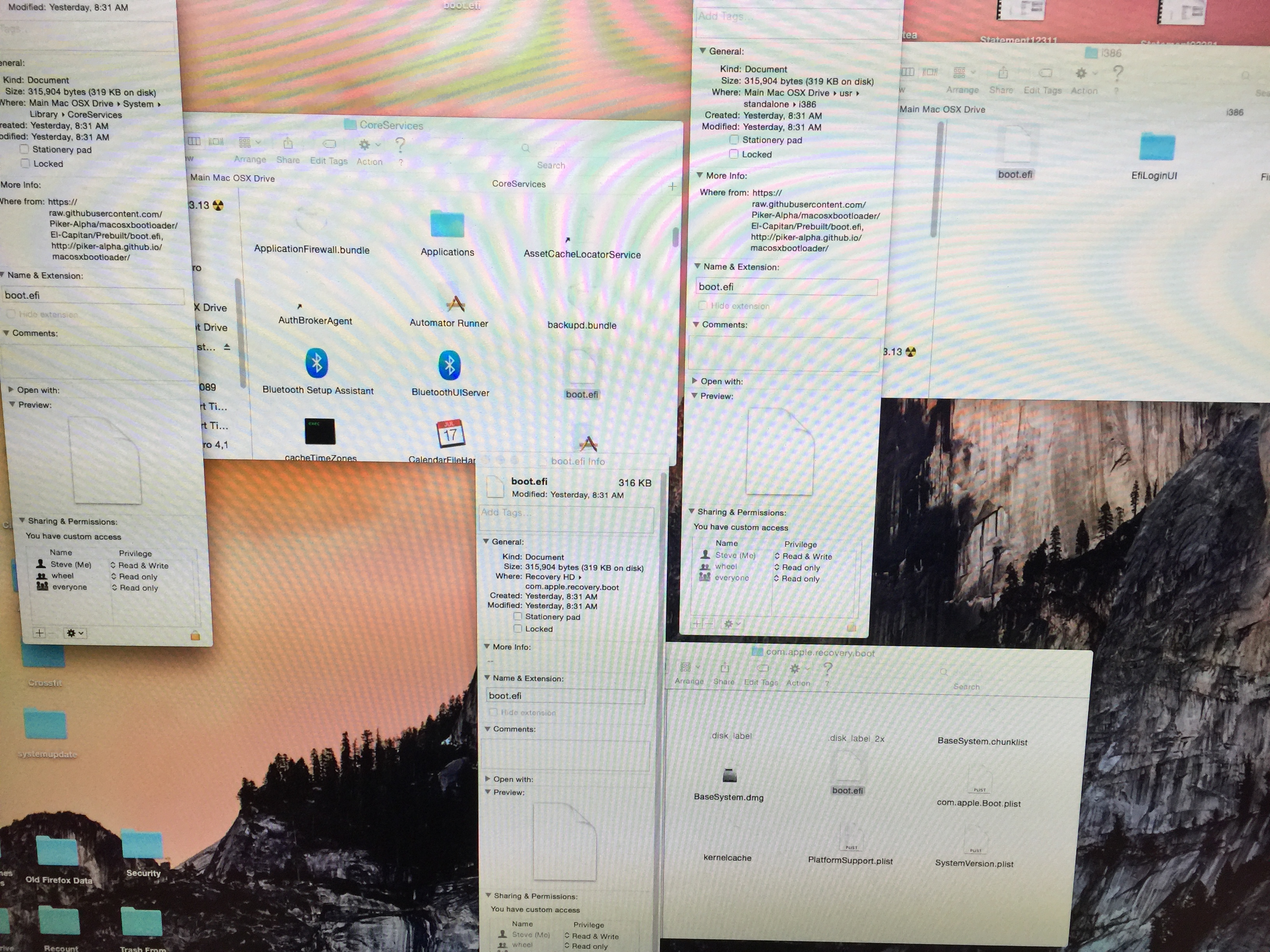This screenshot has height=952, width=1270.
Task: Check Stationery pad in Recovery boot.efi Info
Action: tap(517, 616)
